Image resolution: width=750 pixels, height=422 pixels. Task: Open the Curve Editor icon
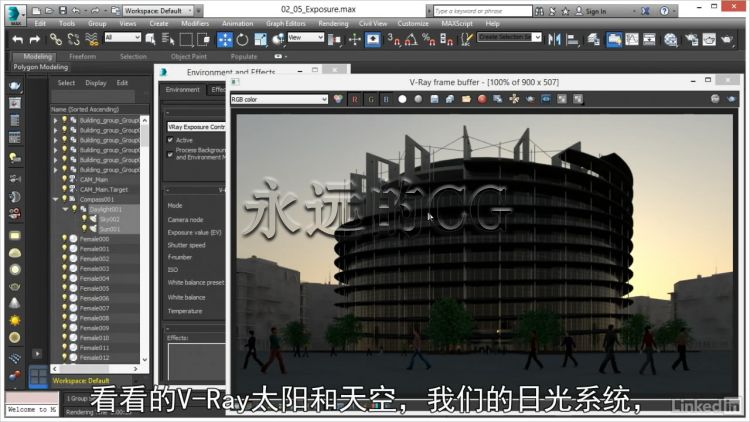point(632,39)
